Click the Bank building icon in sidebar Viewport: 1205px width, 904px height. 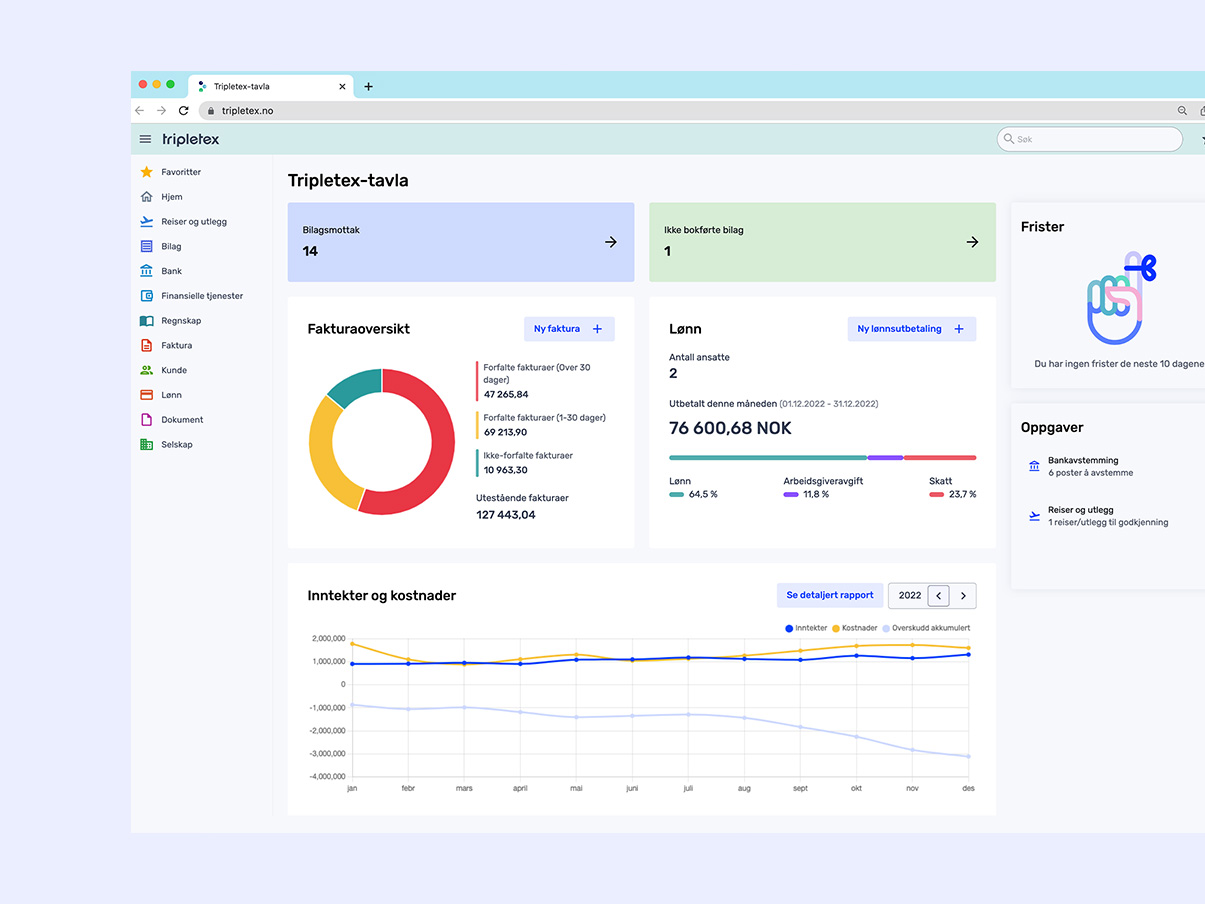(147, 271)
